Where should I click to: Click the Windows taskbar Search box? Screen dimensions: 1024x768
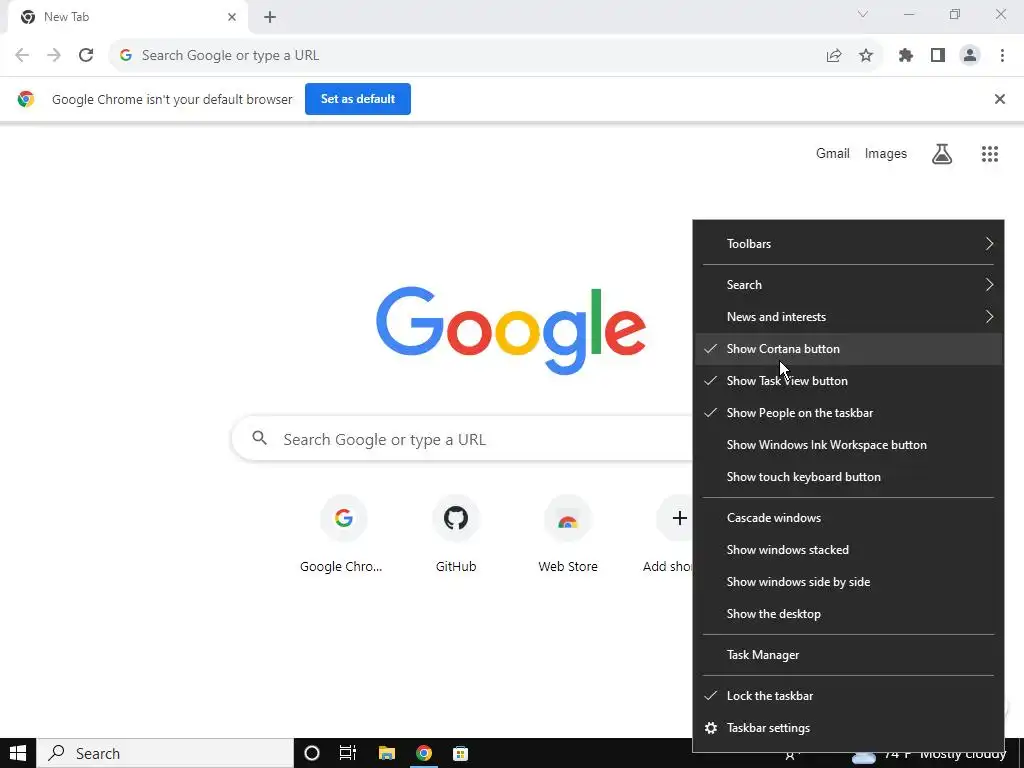[165, 753]
